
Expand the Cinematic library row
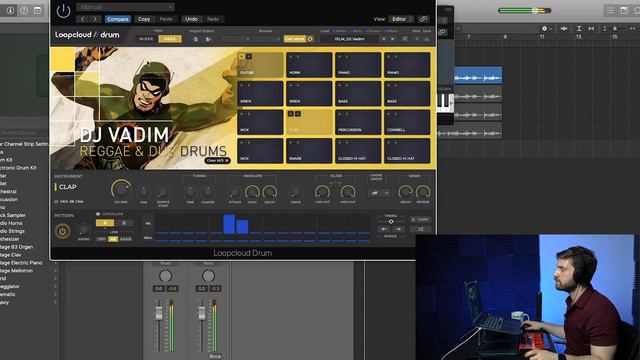(56, 294)
